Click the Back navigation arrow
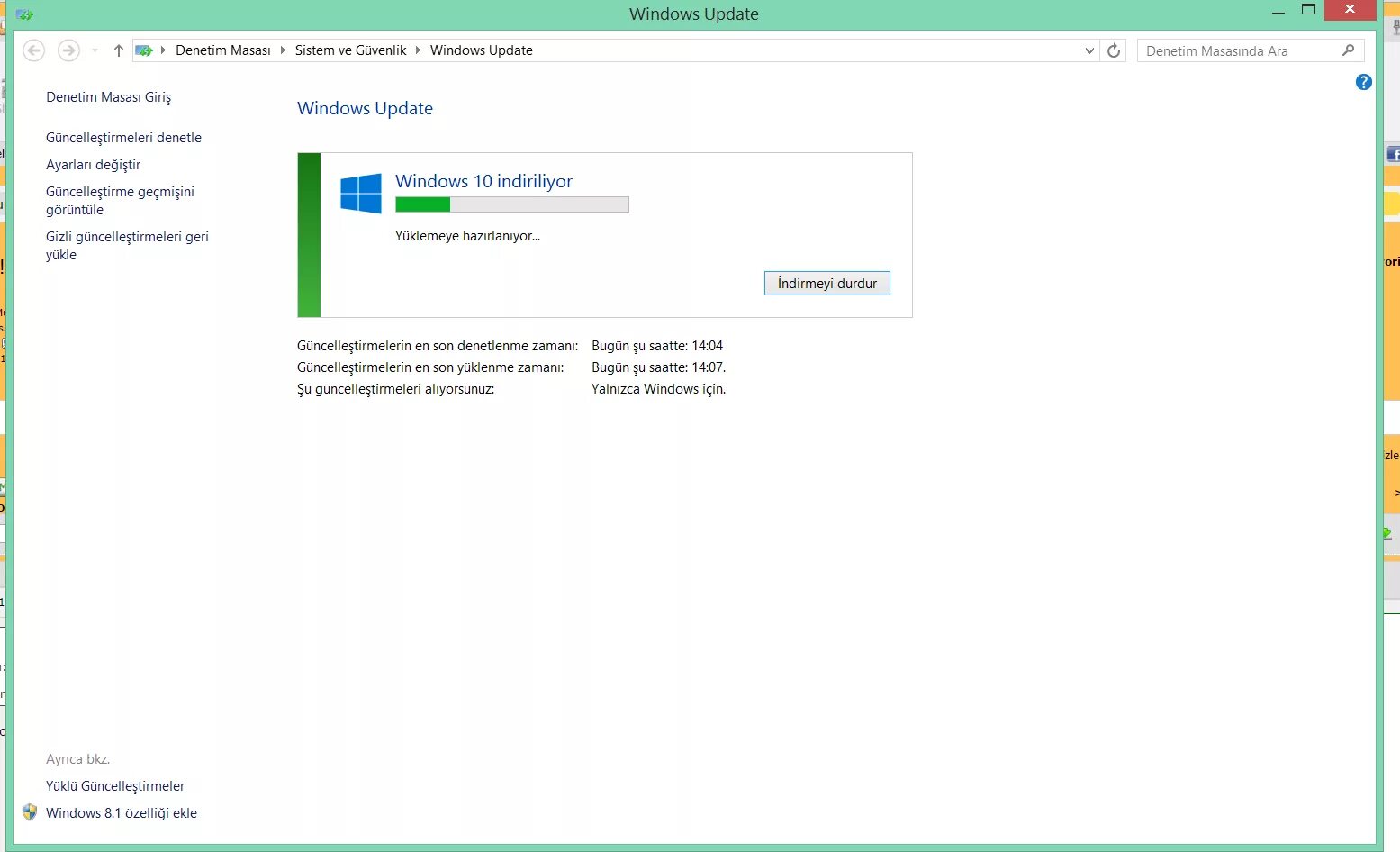This screenshot has width=1400, height=852. pyautogui.click(x=33, y=50)
